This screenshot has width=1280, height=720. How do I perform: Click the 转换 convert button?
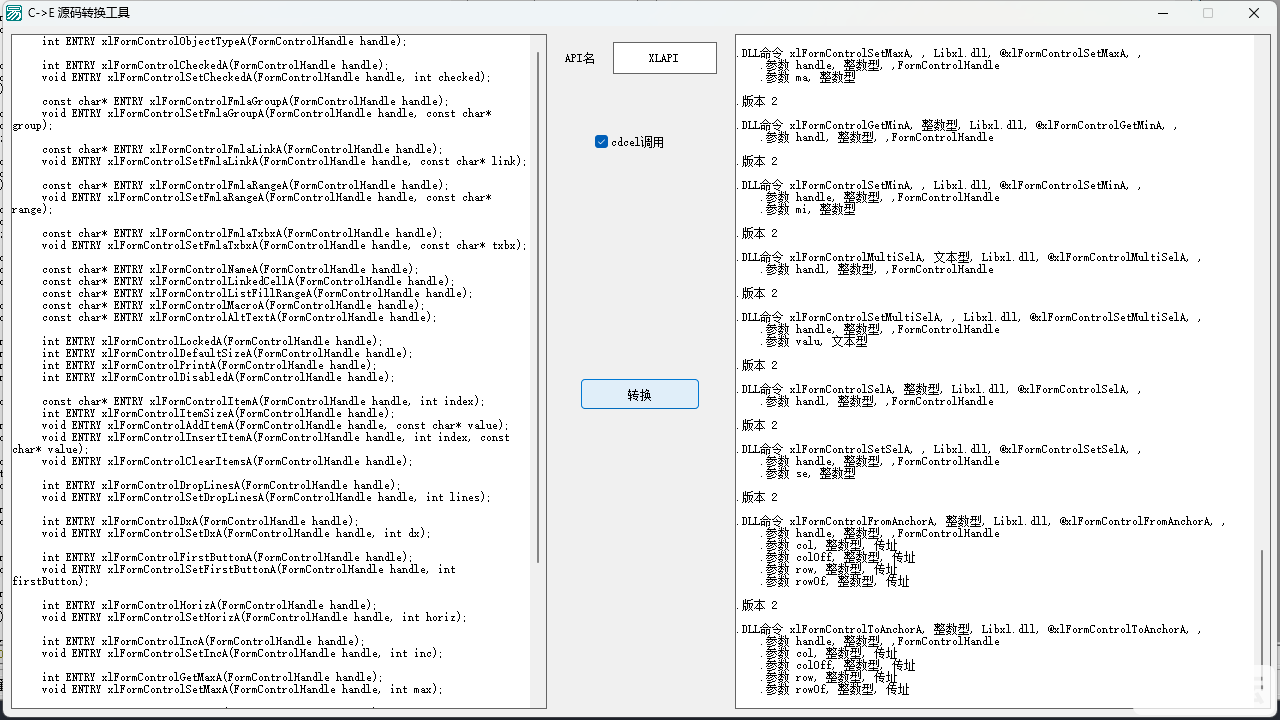(x=640, y=394)
